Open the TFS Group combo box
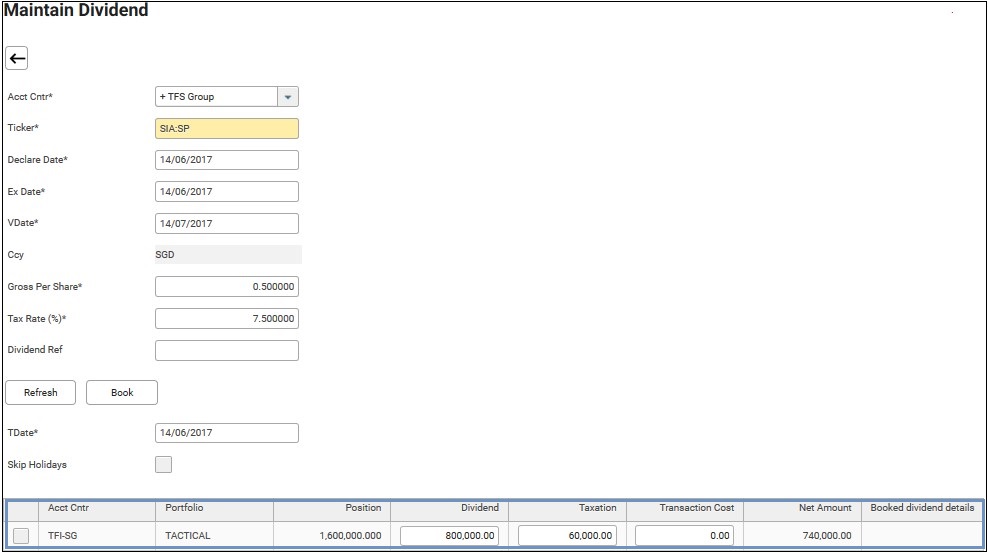This screenshot has width=988, height=553. [215, 97]
